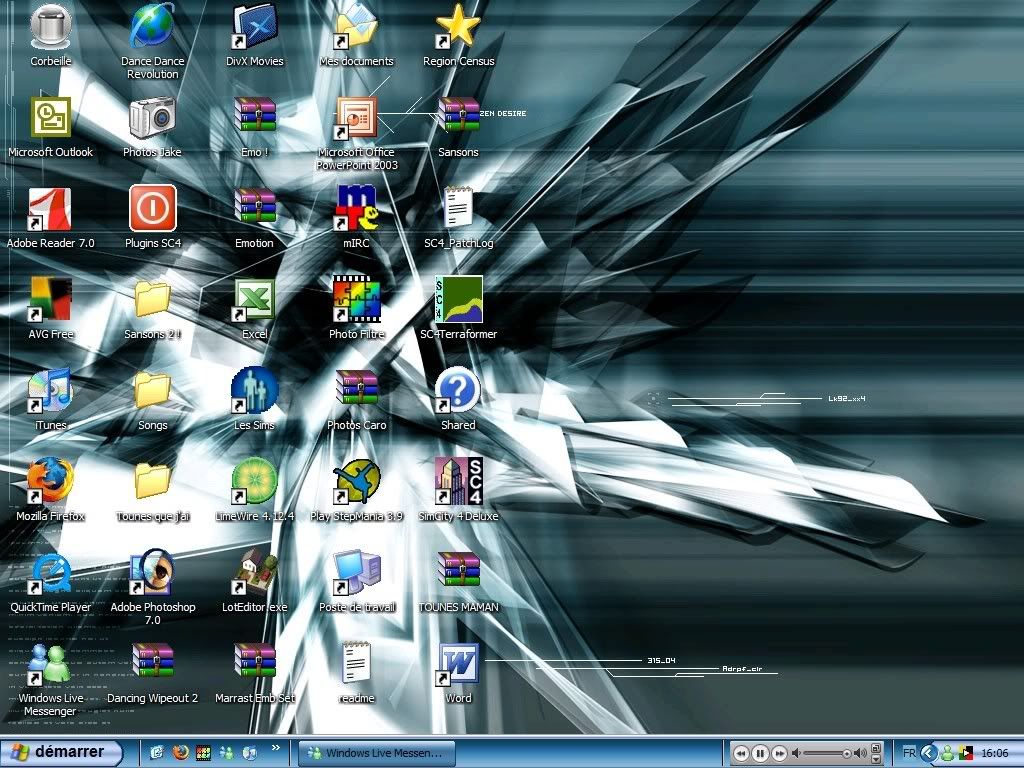
Task: Launch Windows Live Messenger desktop shortcut
Action: (50, 679)
